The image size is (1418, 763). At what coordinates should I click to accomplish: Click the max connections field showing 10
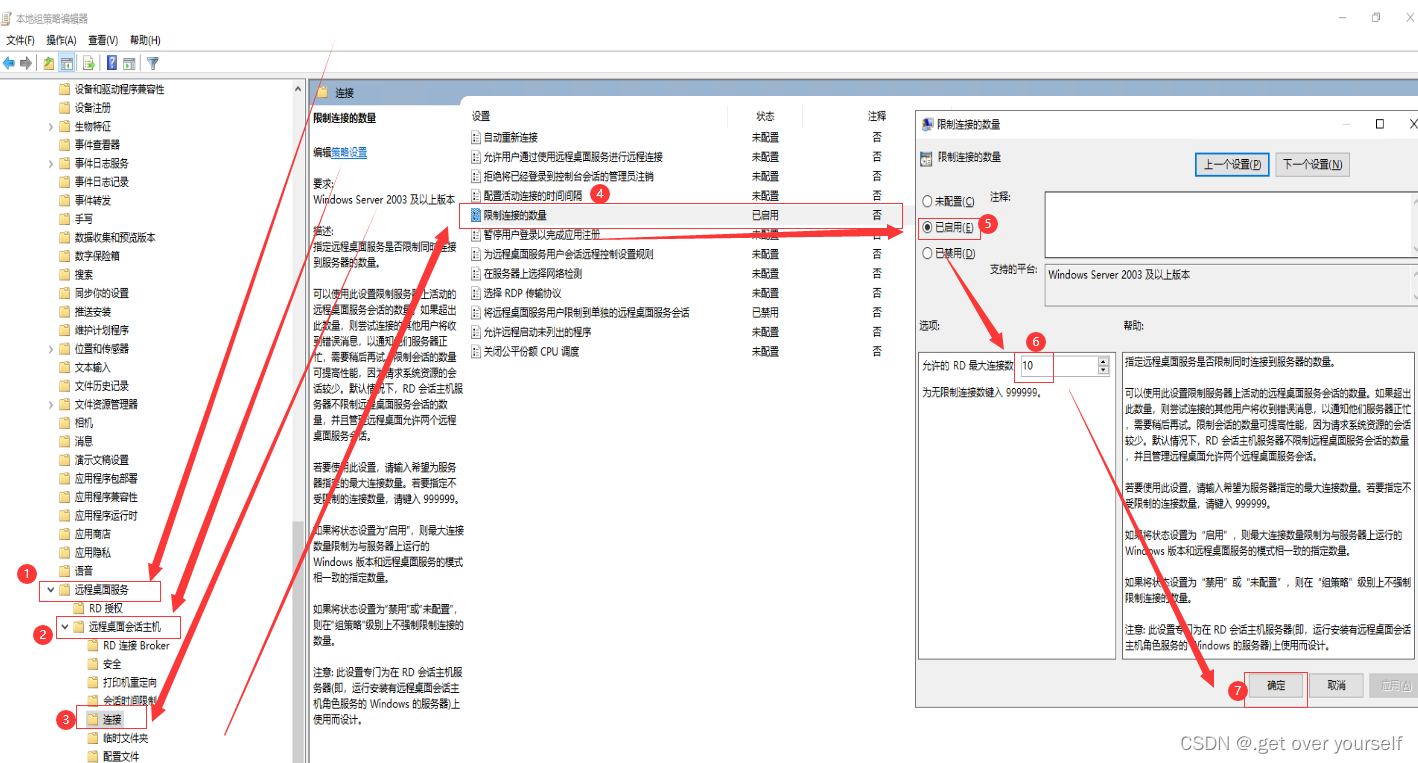[x=1057, y=366]
